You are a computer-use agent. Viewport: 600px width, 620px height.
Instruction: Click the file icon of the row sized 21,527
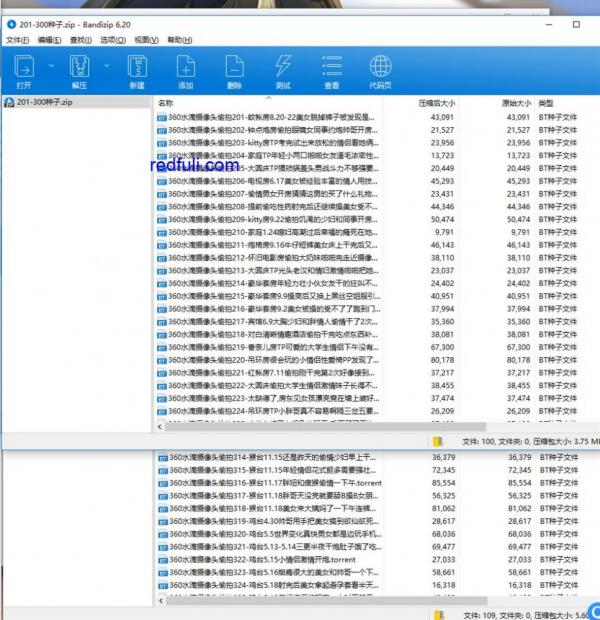(x=161, y=130)
